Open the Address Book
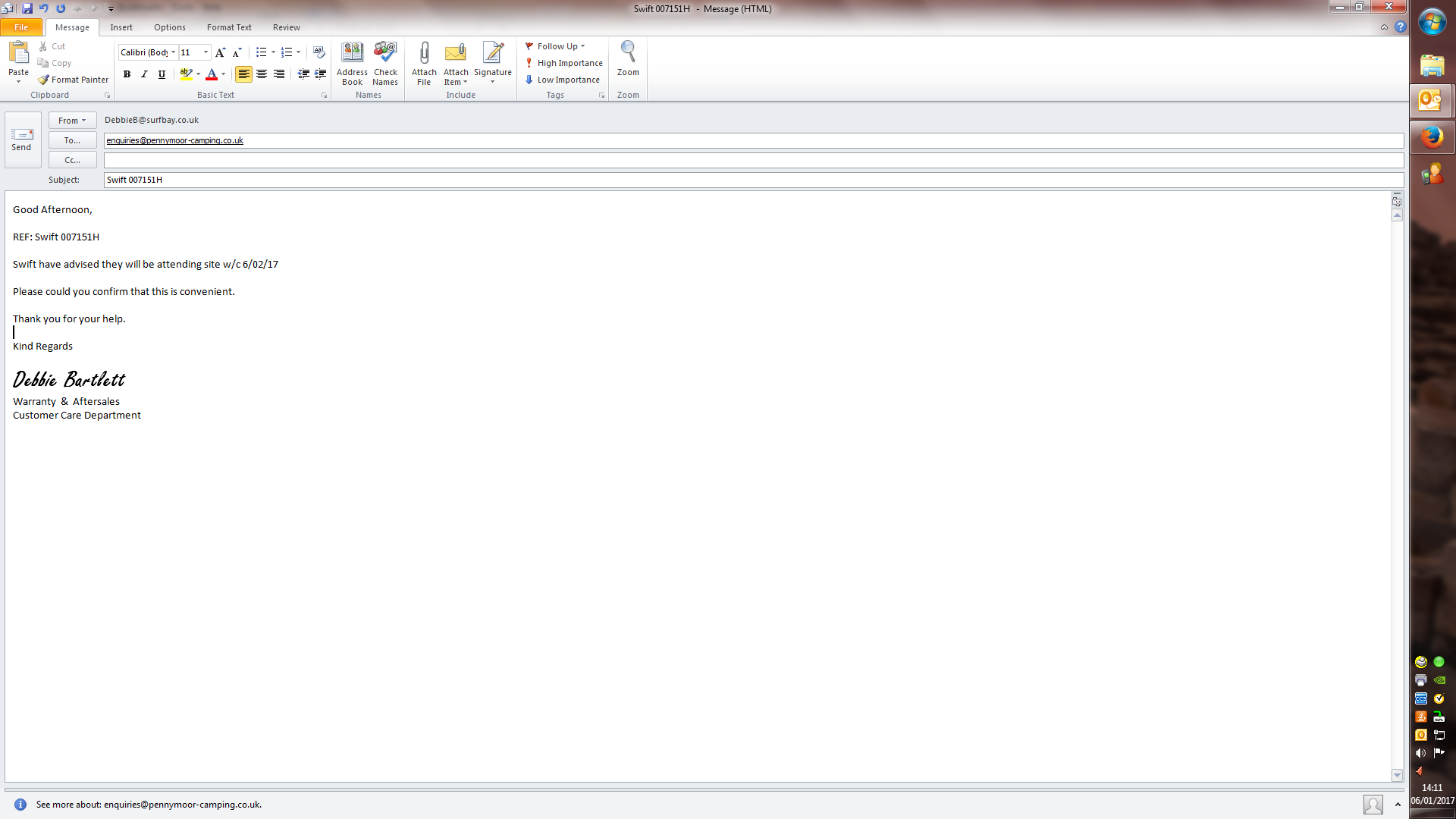Image resolution: width=1456 pixels, height=819 pixels. [x=352, y=64]
